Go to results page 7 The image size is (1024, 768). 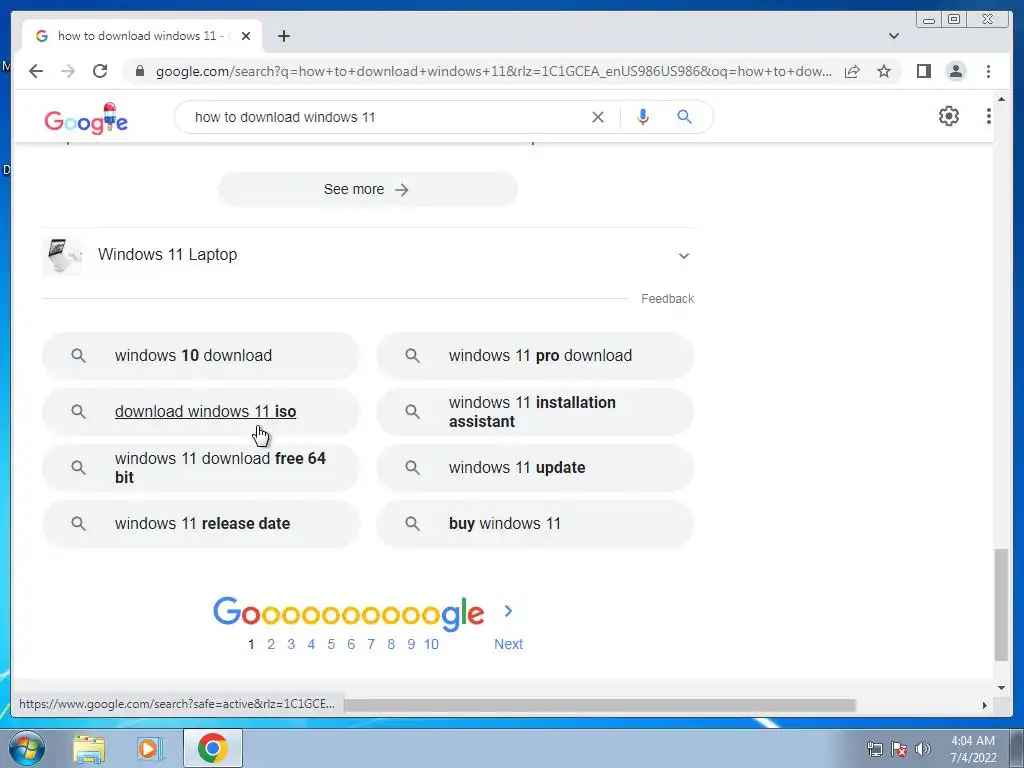[371, 644]
